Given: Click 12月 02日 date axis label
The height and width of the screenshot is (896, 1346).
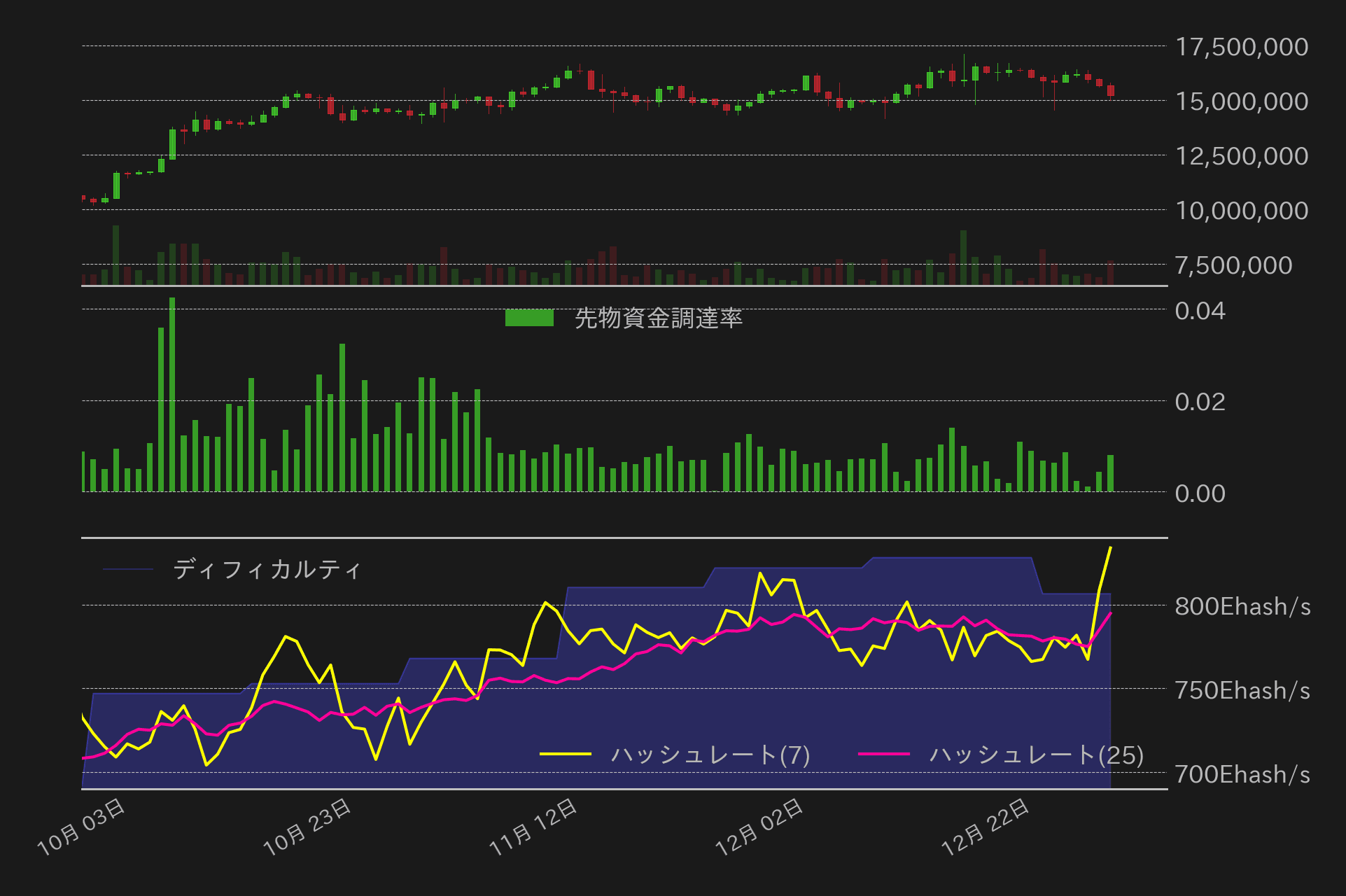Looking at the screenshot, I should (x=759, y=828).
